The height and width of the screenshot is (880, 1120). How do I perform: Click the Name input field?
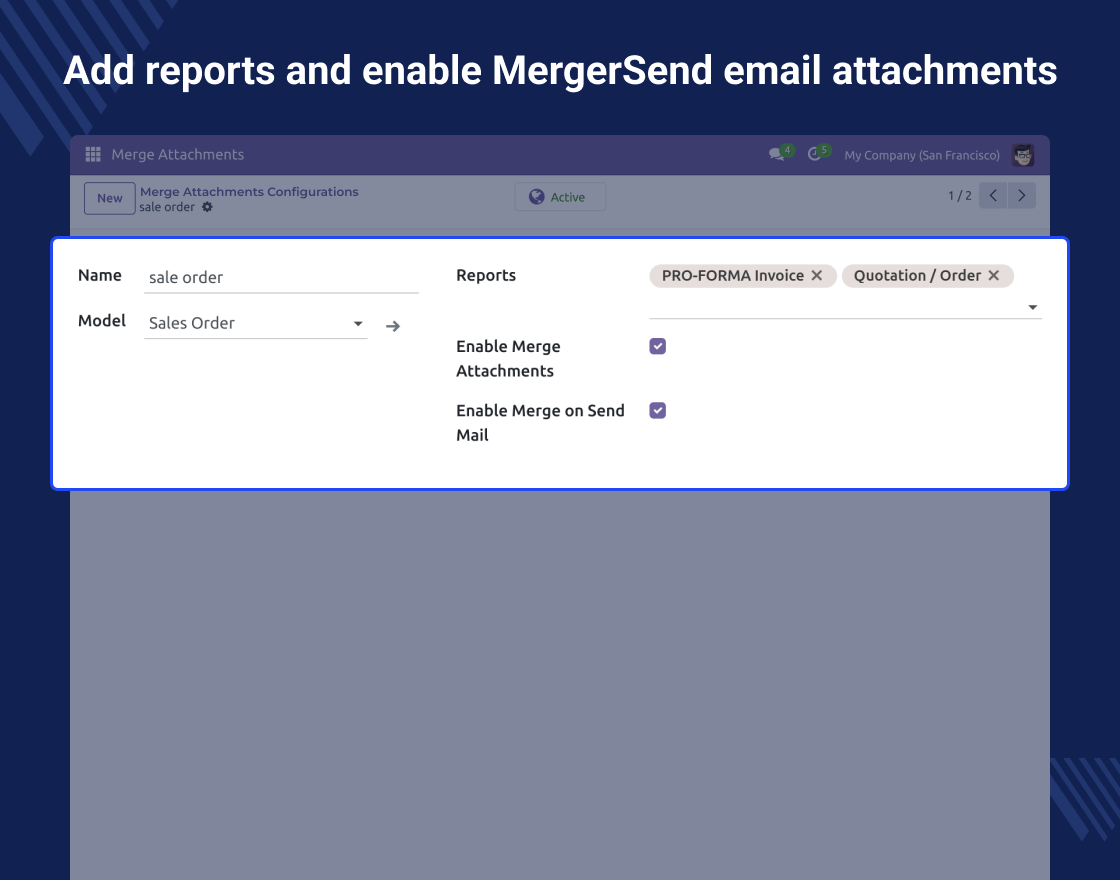coord(281,278)
